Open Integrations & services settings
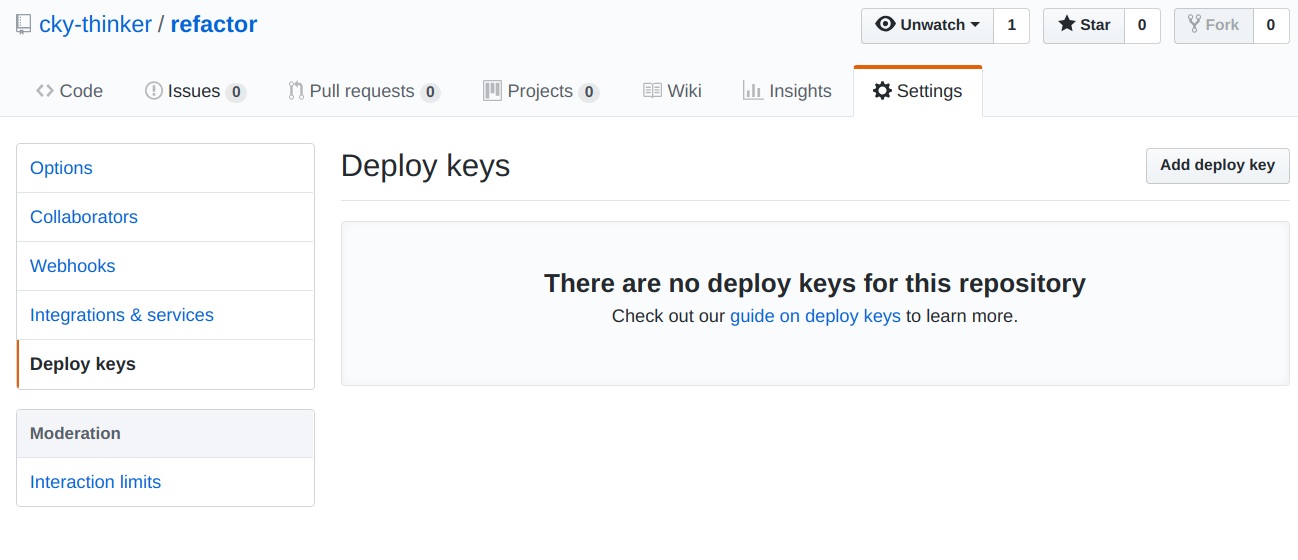The width and height of the screenshot is (1298, 560). coord(166,315)
